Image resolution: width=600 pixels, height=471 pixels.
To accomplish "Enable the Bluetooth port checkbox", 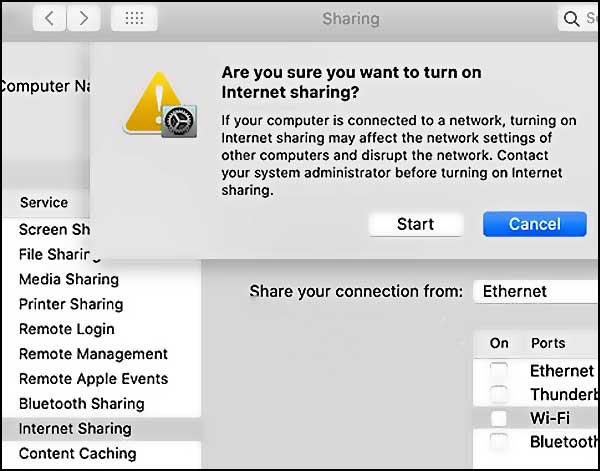I will click(499, 442).
